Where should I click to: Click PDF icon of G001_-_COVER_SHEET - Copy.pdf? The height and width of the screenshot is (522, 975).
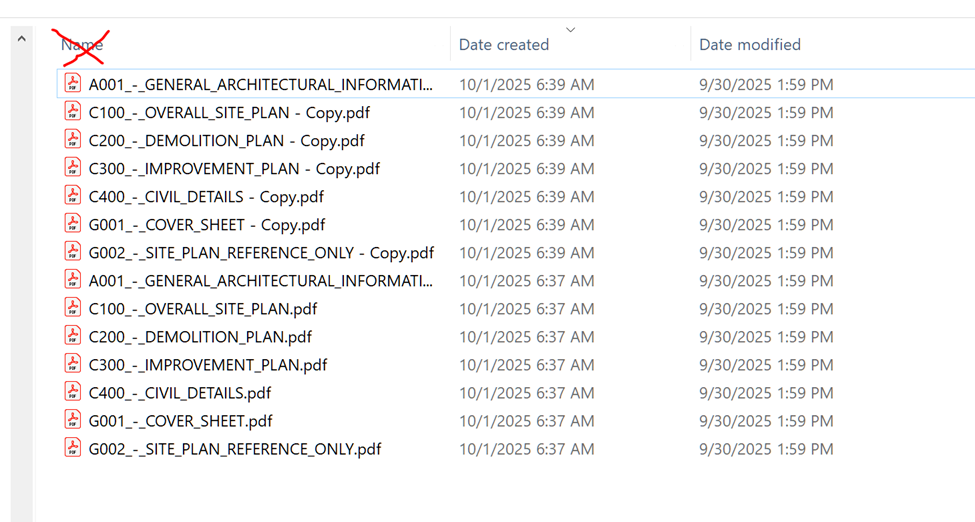(x=73, y=224)
